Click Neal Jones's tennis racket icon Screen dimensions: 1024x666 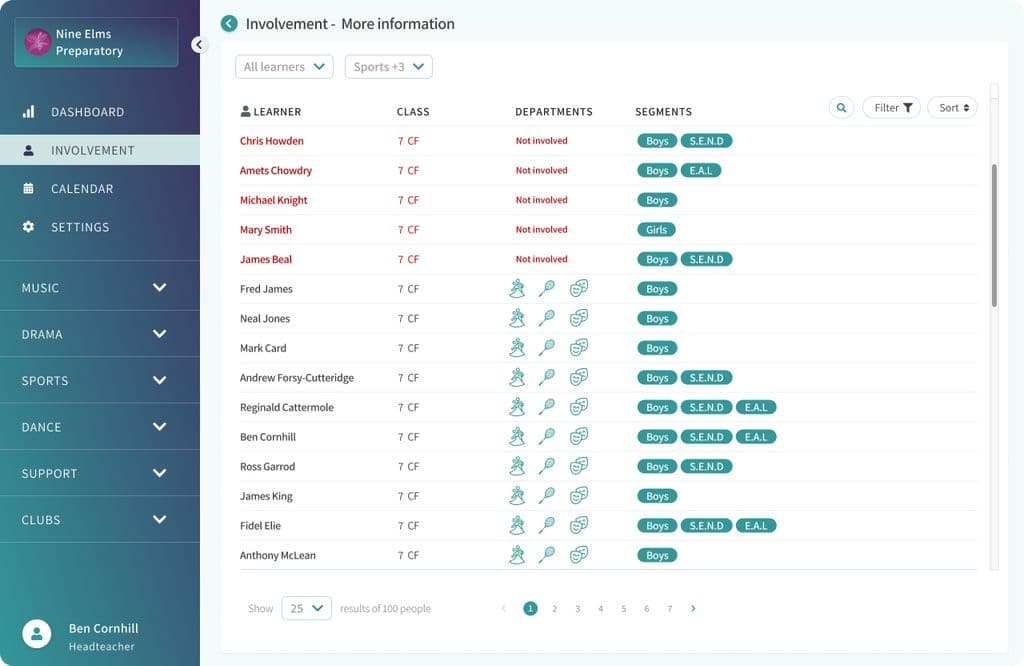pos(547,319)
